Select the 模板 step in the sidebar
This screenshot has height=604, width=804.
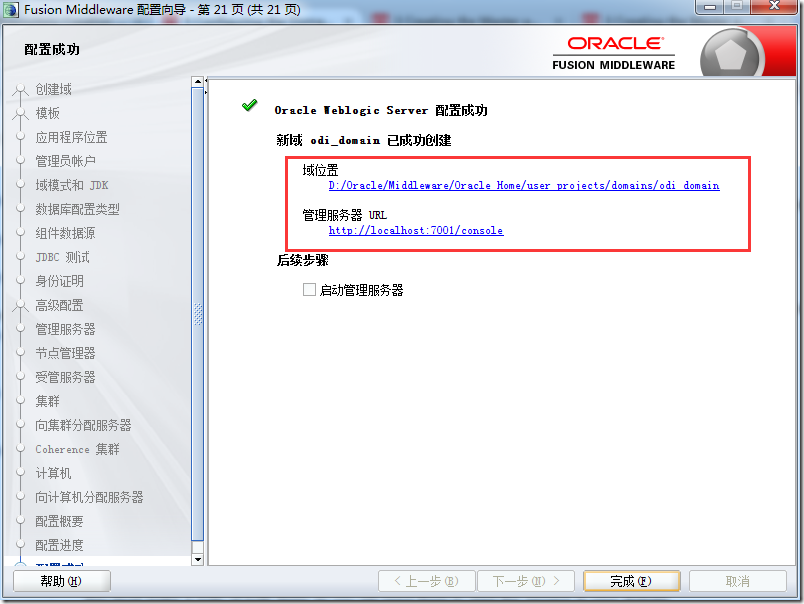48,113
